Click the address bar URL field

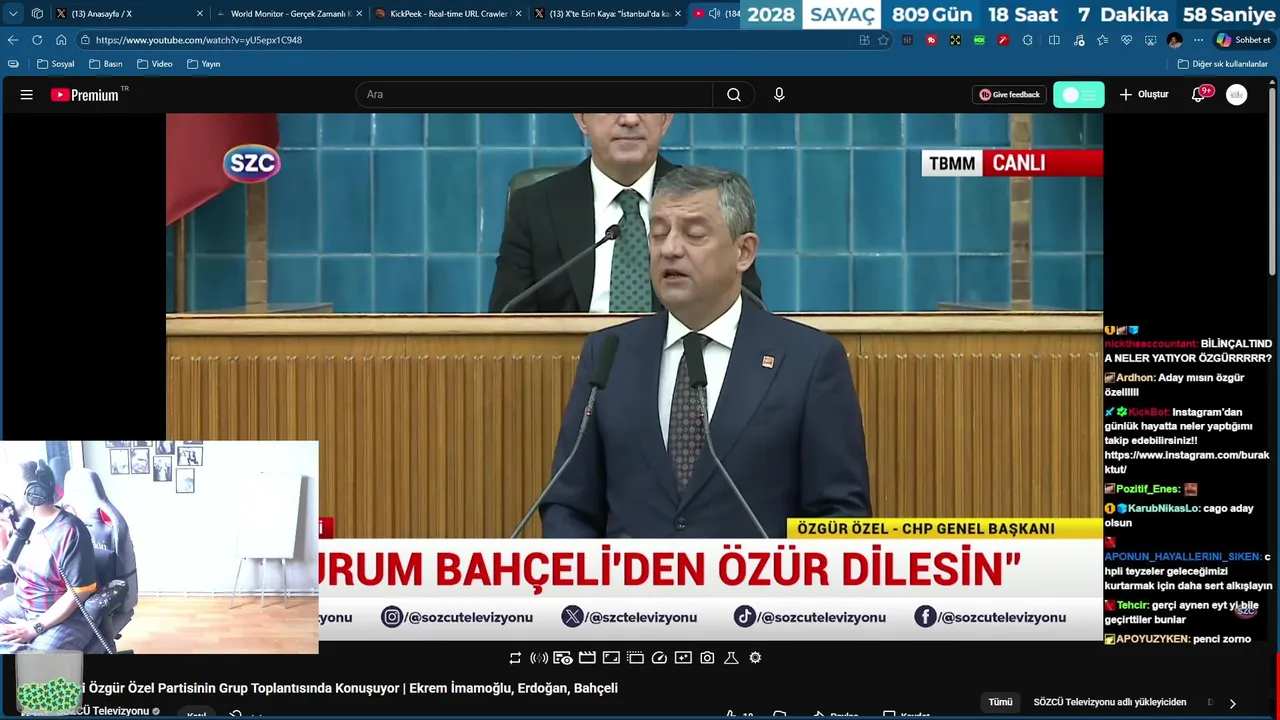point(470,40)
